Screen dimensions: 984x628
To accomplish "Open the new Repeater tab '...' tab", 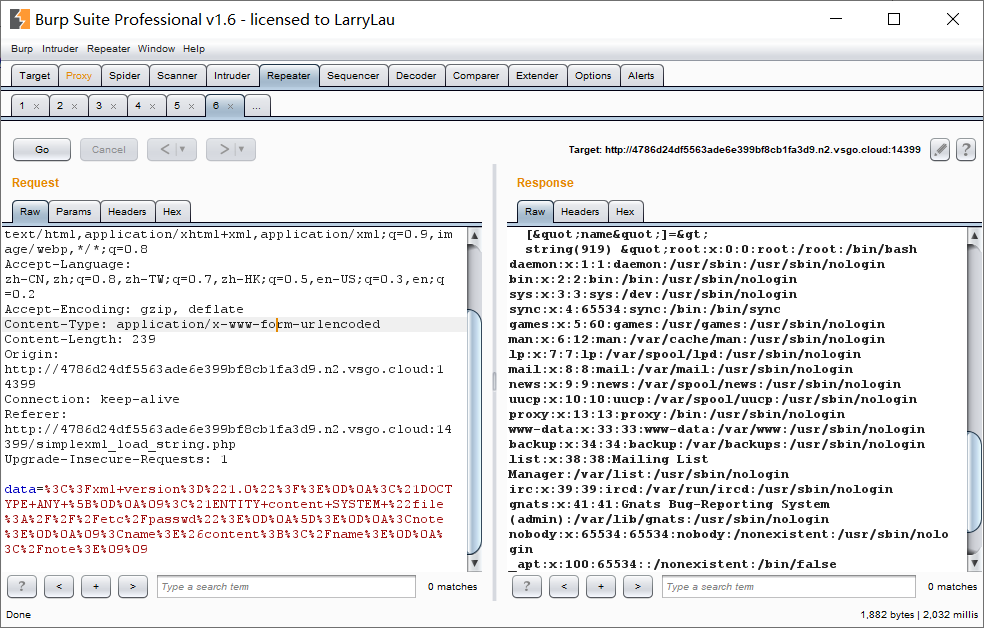I will pyautogui.click(x=257, y=106).
